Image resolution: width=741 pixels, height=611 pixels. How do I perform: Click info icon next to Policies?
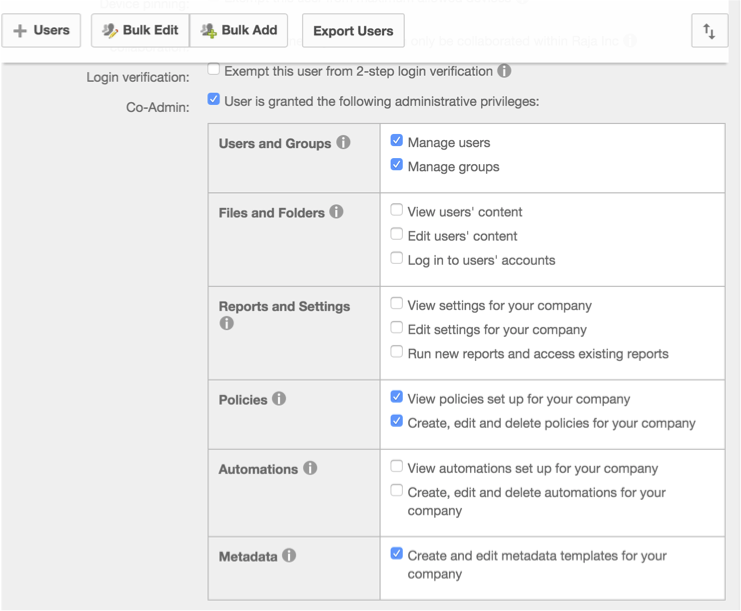[279, 399]
